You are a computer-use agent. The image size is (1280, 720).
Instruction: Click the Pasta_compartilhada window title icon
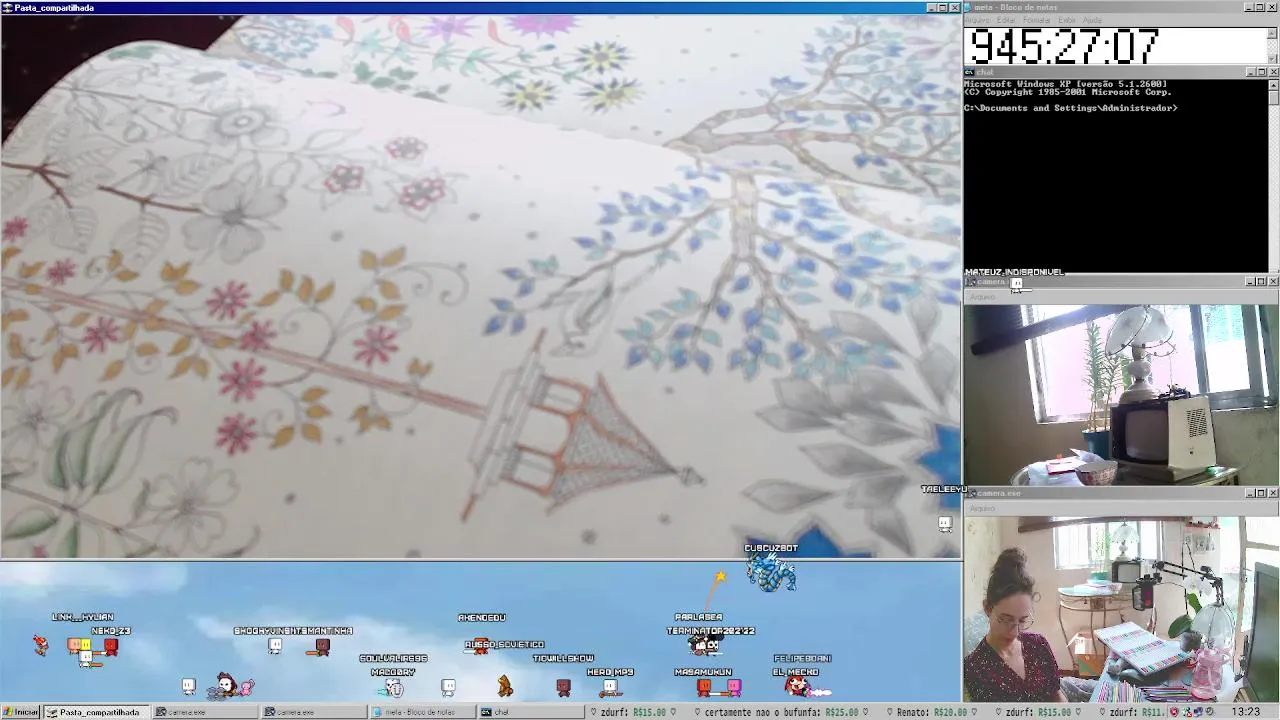pos(7,7)
